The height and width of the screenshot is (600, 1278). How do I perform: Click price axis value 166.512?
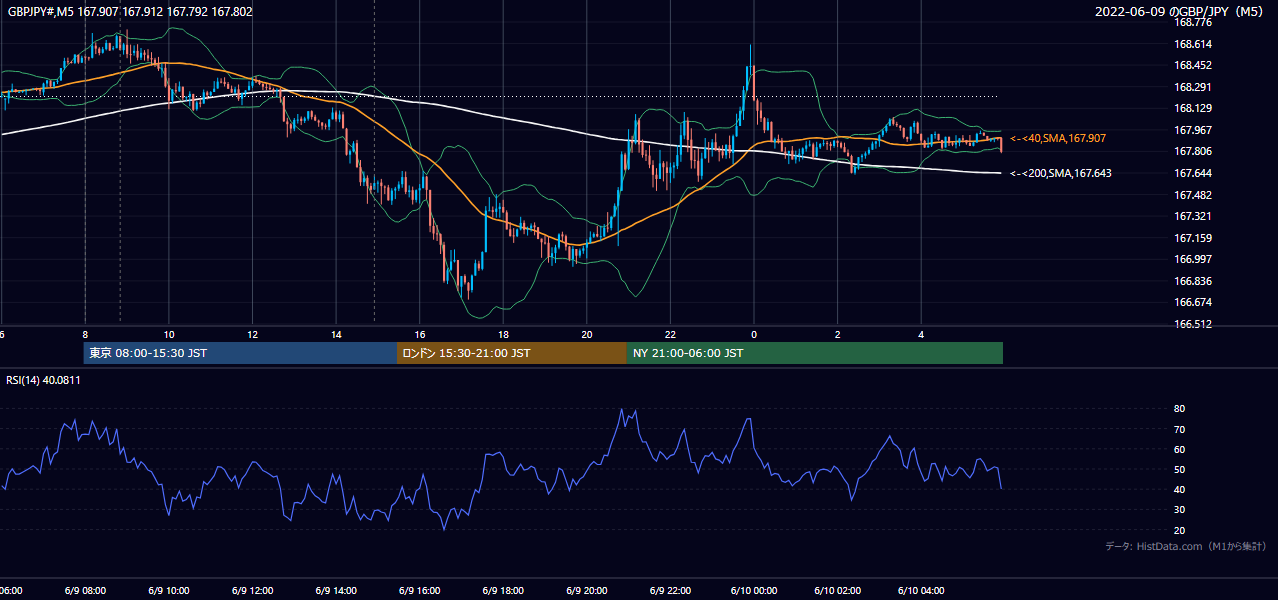tap(1193, 324)
